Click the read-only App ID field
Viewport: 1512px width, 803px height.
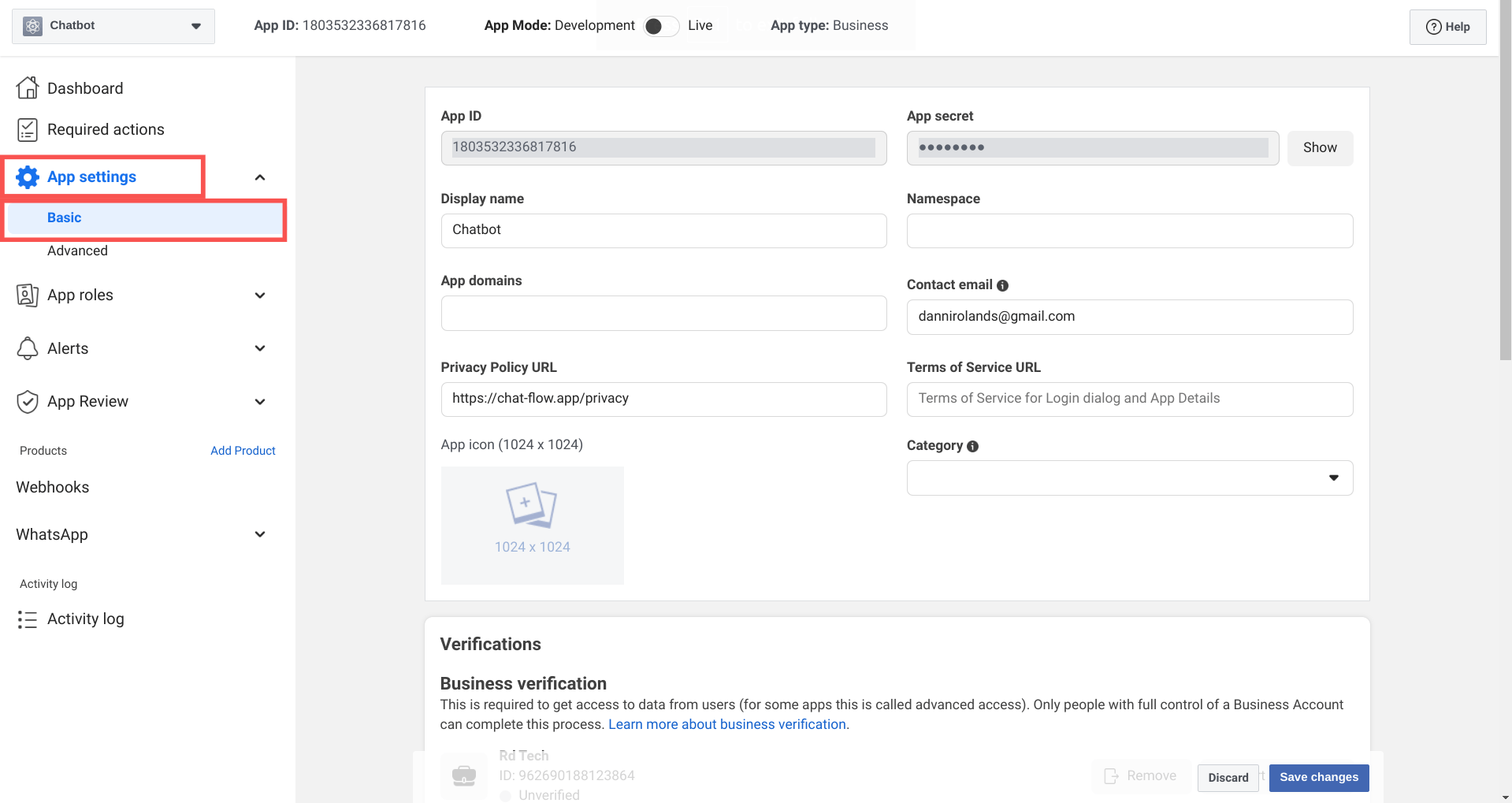click(663, 147)
